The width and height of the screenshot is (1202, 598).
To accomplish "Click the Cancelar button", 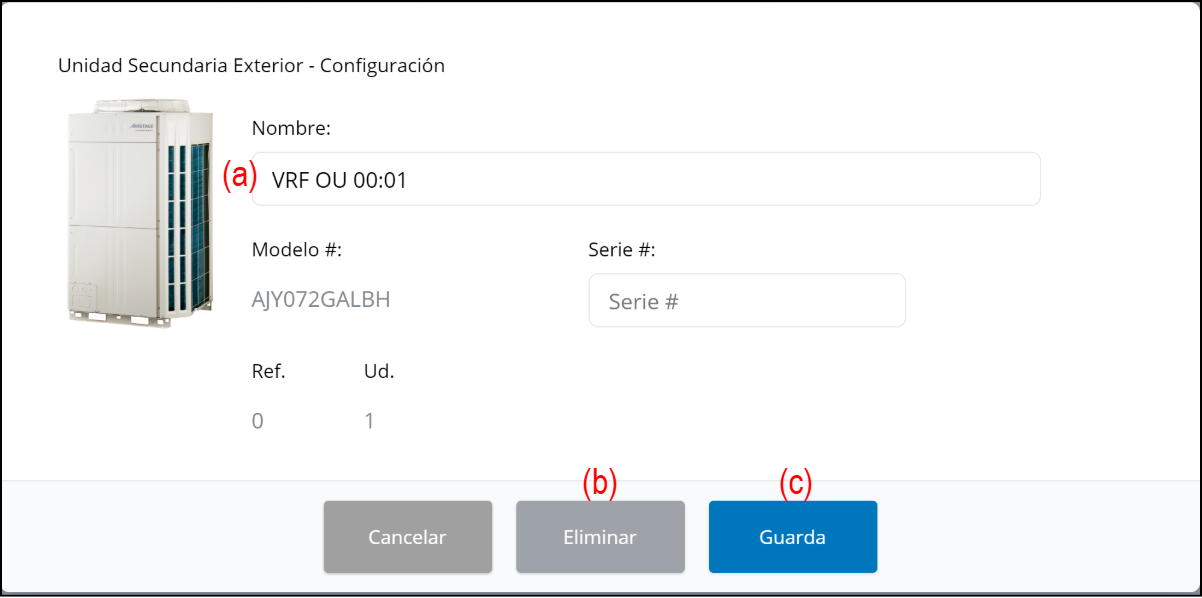I will pyautogui.click(x=407, y=537).
